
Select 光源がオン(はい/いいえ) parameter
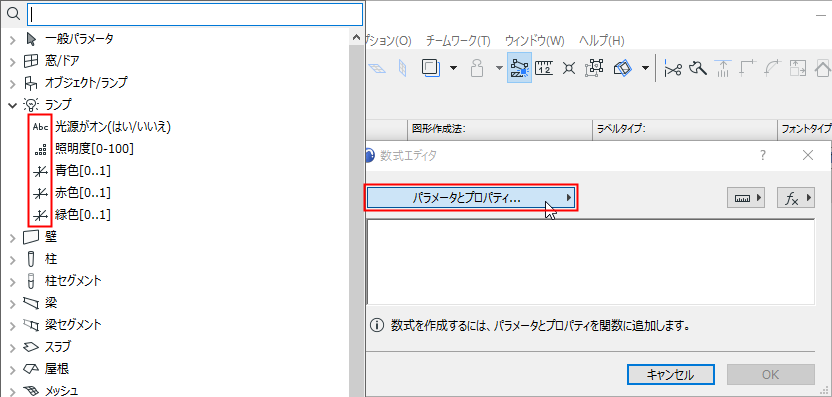(112, 127)
